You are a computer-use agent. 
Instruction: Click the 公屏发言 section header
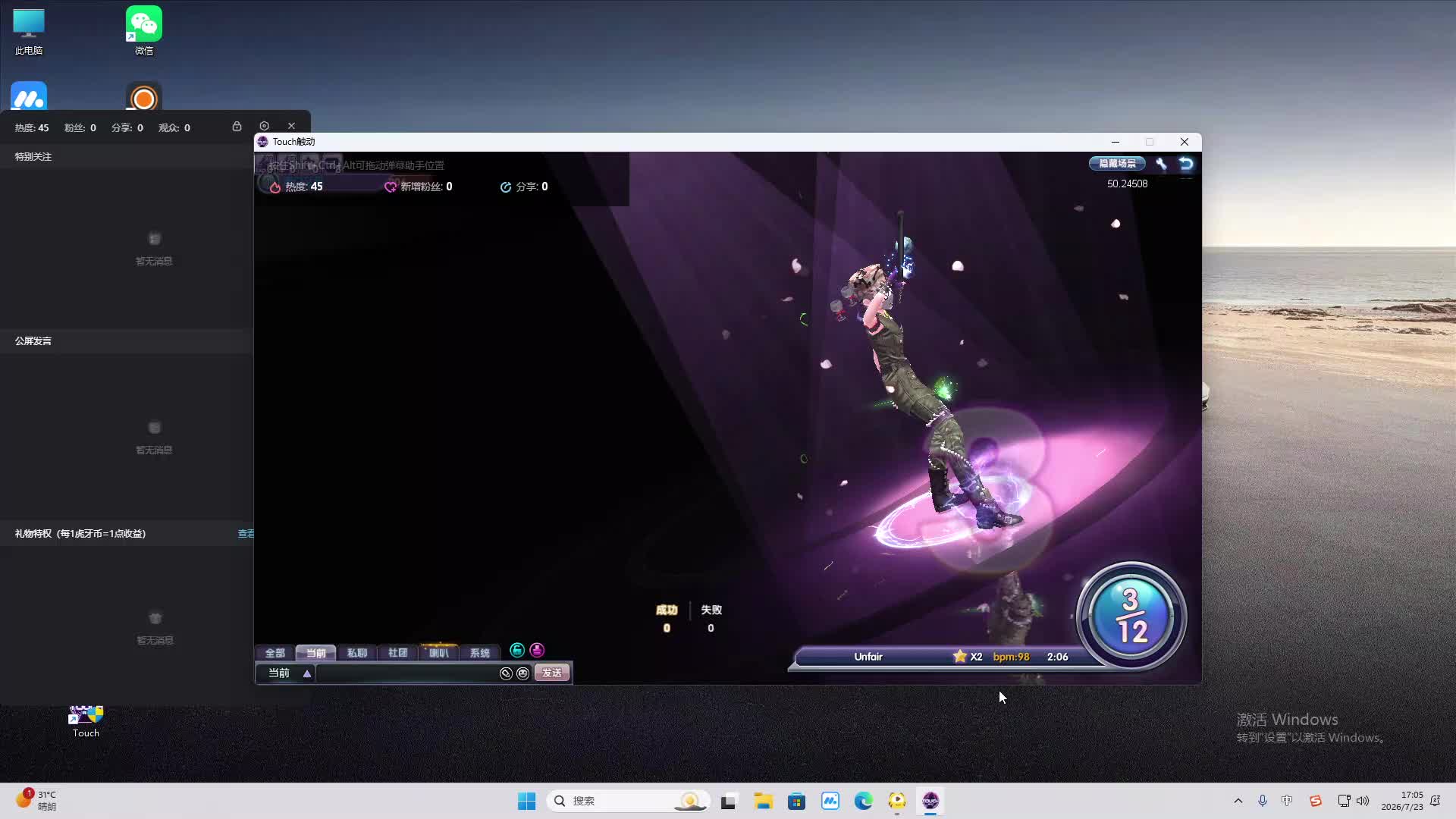tap(33, 341)
